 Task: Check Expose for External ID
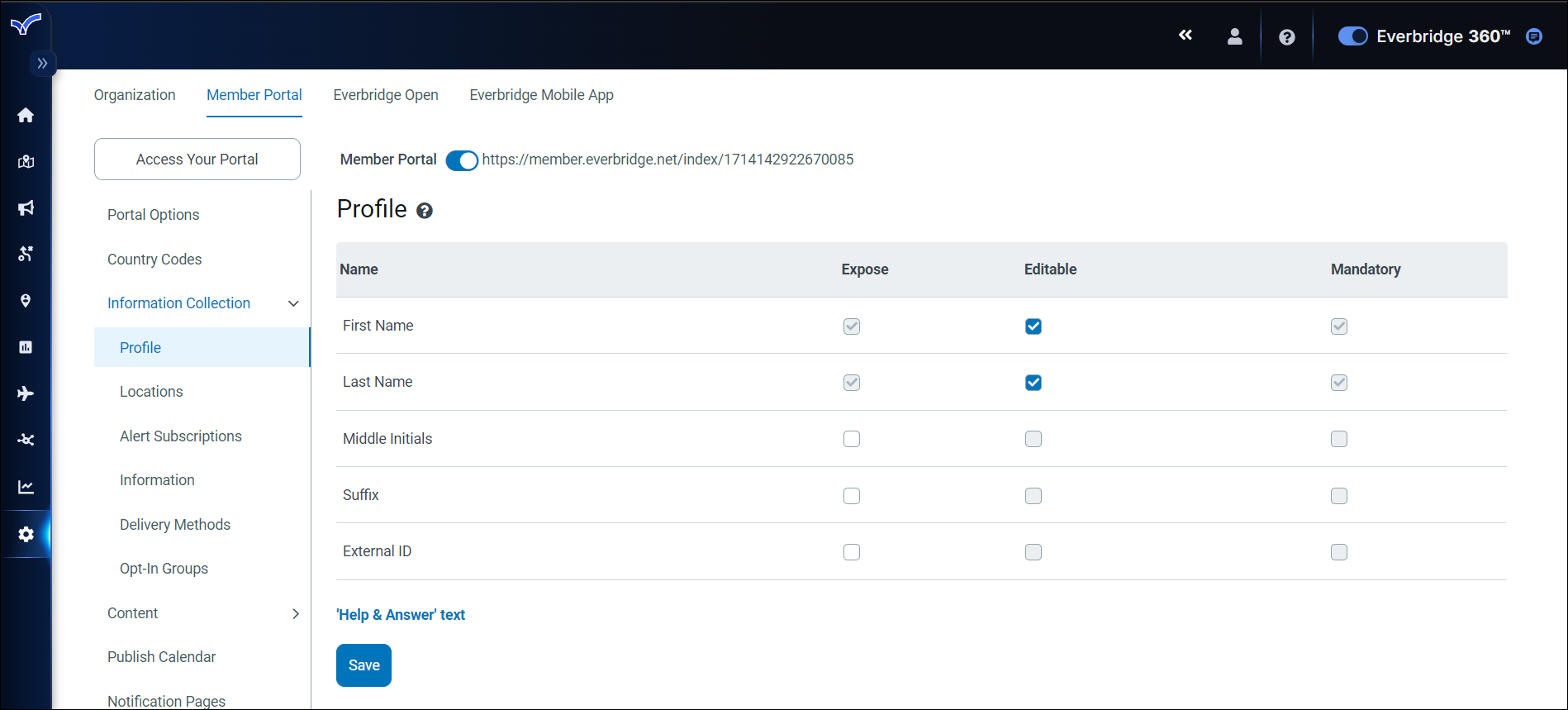point(852,552)
